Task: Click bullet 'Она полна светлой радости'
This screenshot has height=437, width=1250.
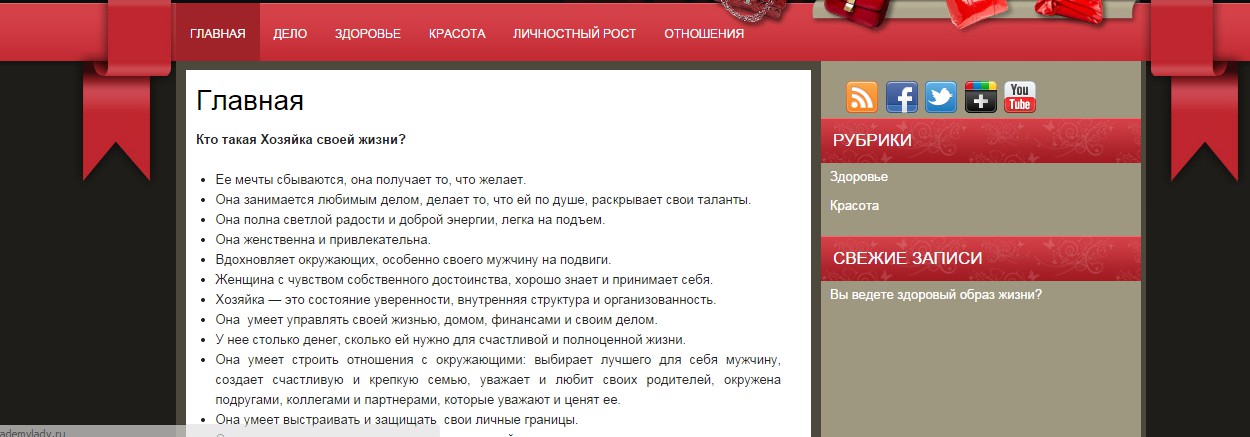Action: 410,220
